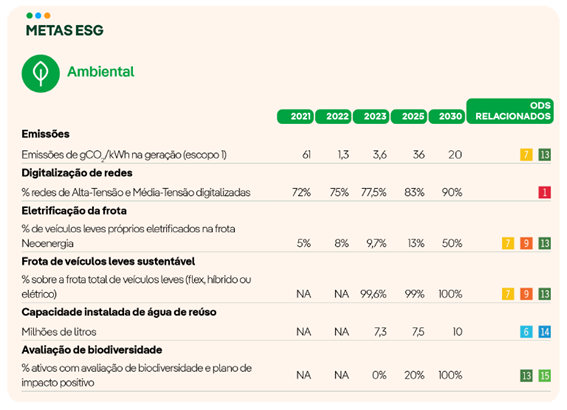Click ODS 7 icon in sustainable fleet row
Screen dimensions: 567x410
pyautogui.click(x=508, y=294)
